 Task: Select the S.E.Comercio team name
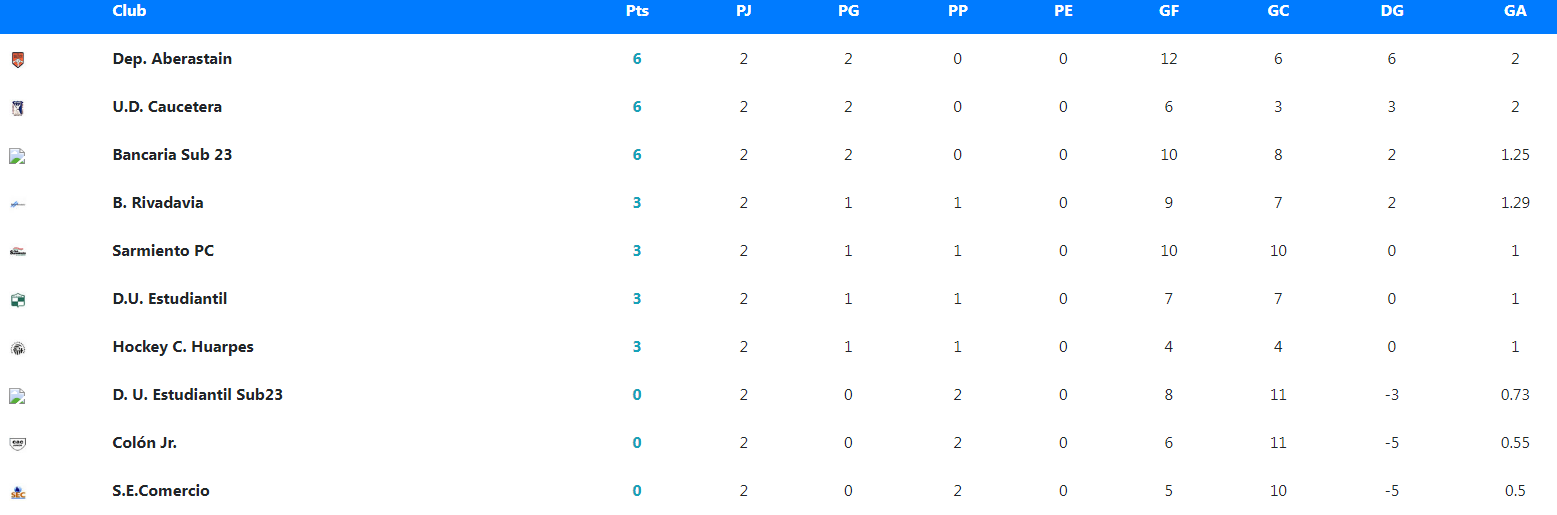click(x=161, y=491)
